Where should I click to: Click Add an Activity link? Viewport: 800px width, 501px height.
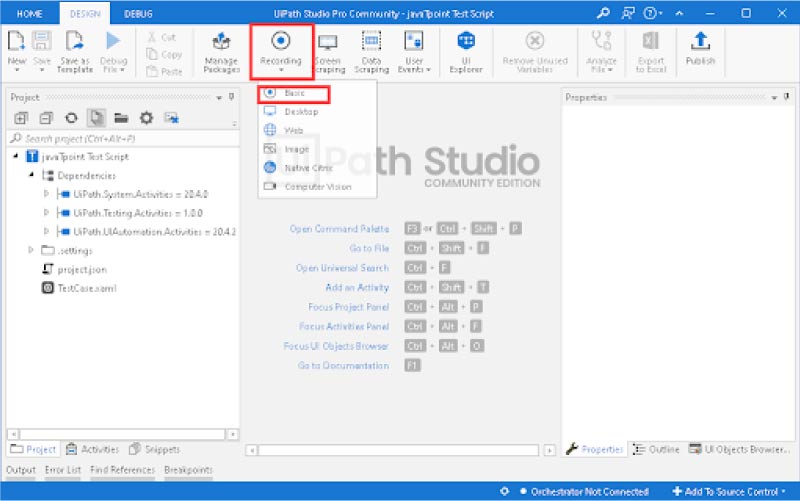(x=357, y=288)
